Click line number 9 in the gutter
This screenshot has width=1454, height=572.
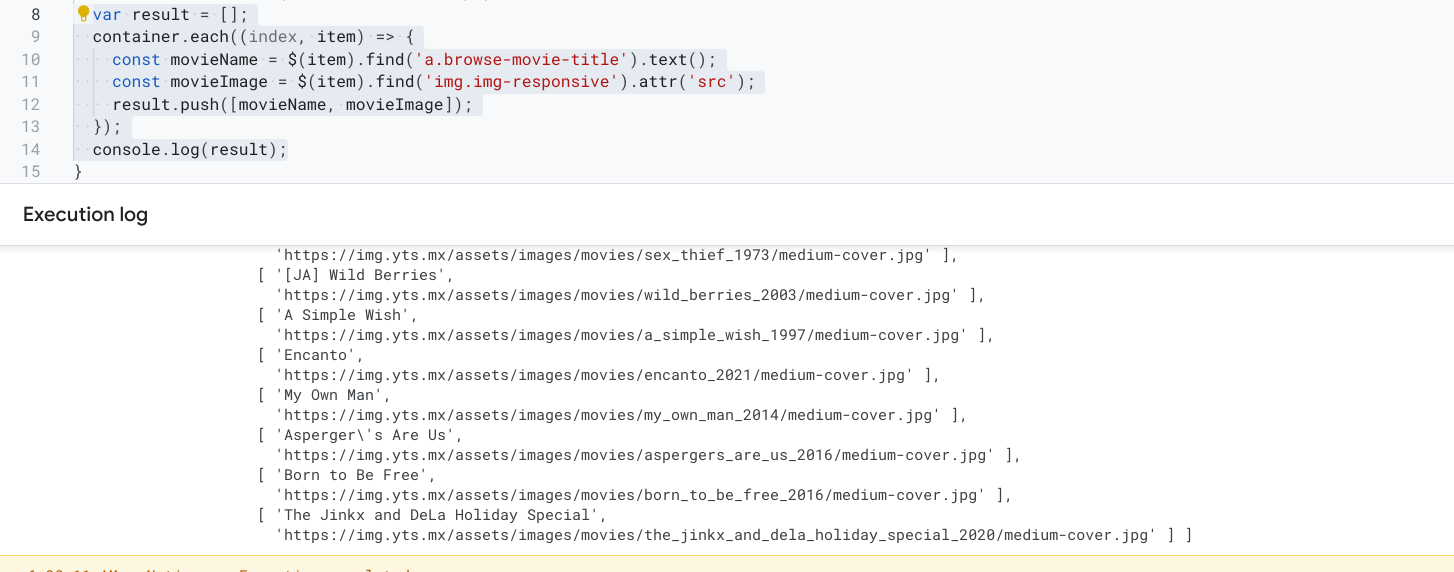(36, 37)
